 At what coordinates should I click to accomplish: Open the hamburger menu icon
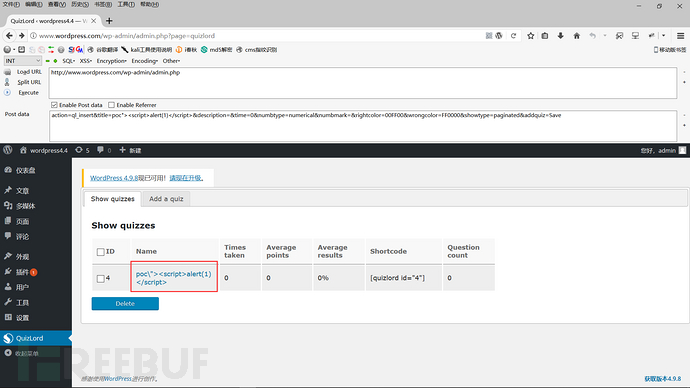(x=680, y=36)
